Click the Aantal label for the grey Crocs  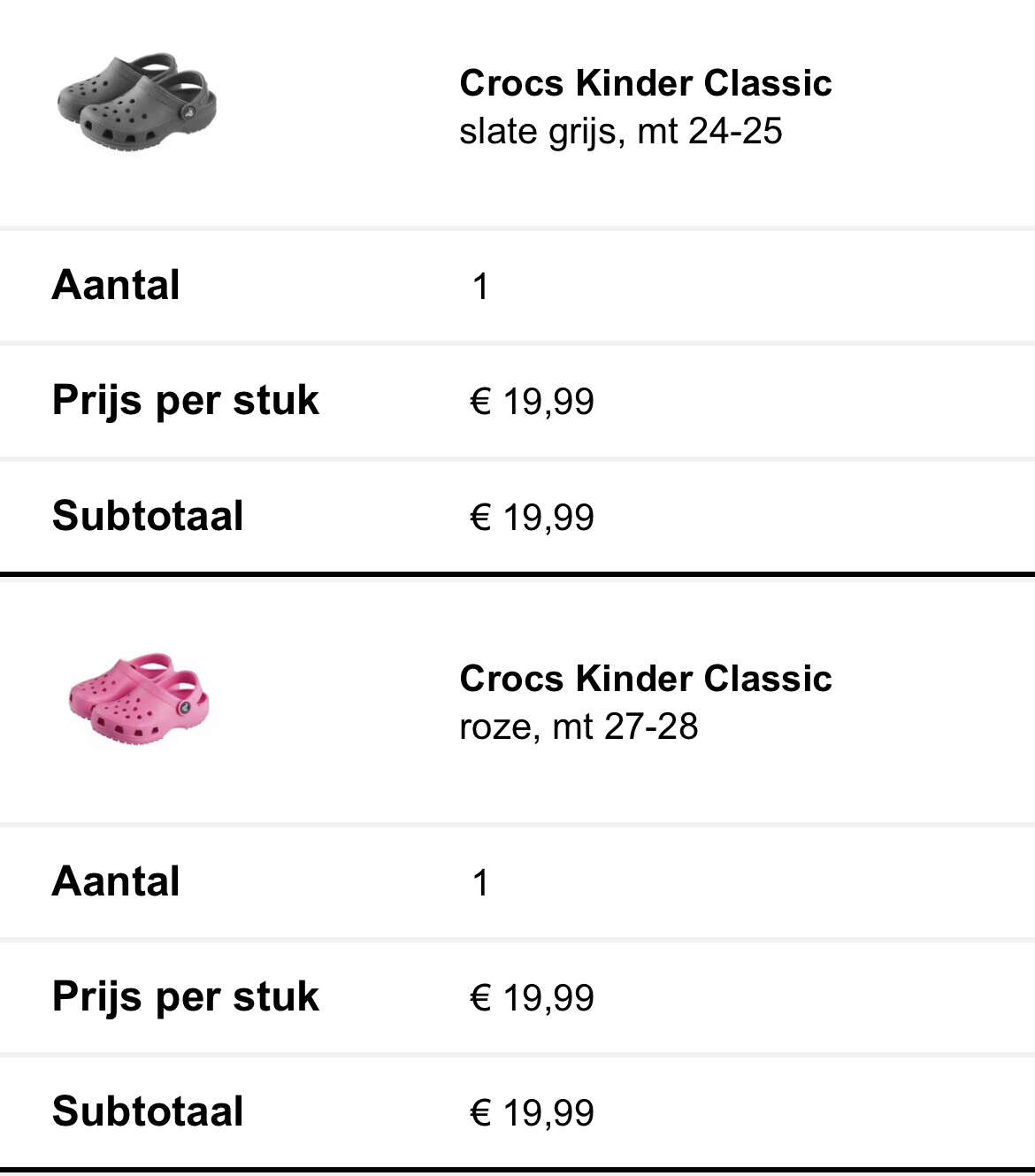coord(116,286)
